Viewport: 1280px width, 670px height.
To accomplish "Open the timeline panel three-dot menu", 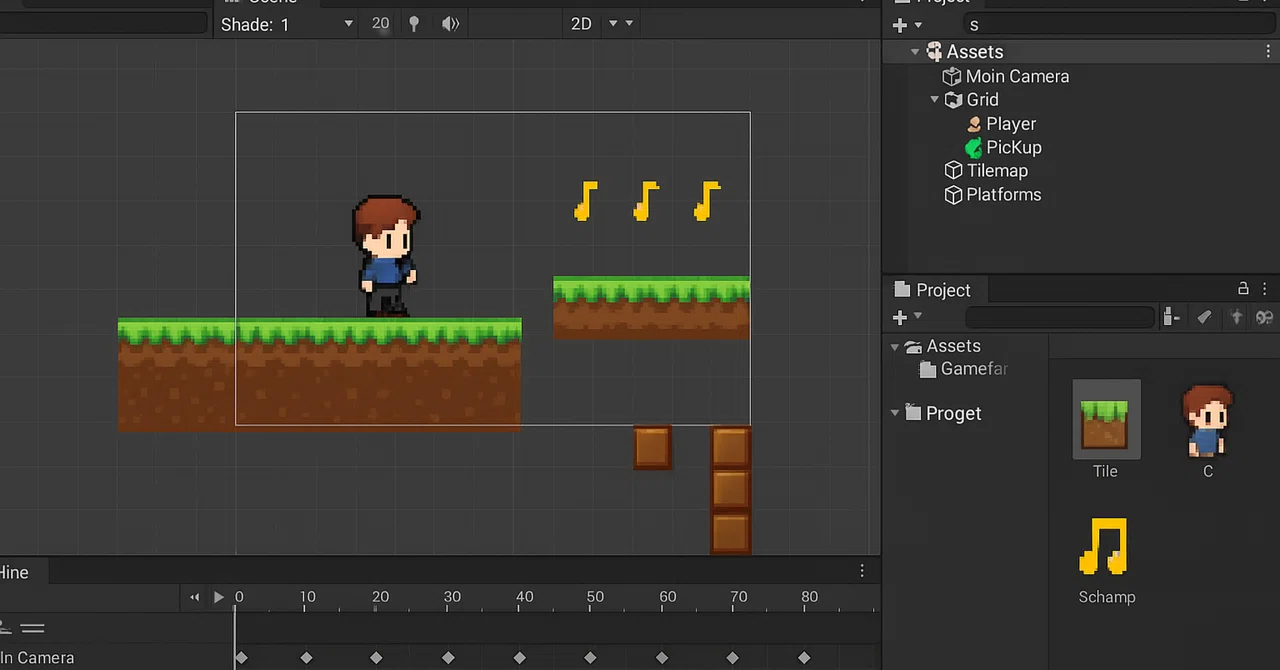I will pyautogui.click(x=862, y=571).
